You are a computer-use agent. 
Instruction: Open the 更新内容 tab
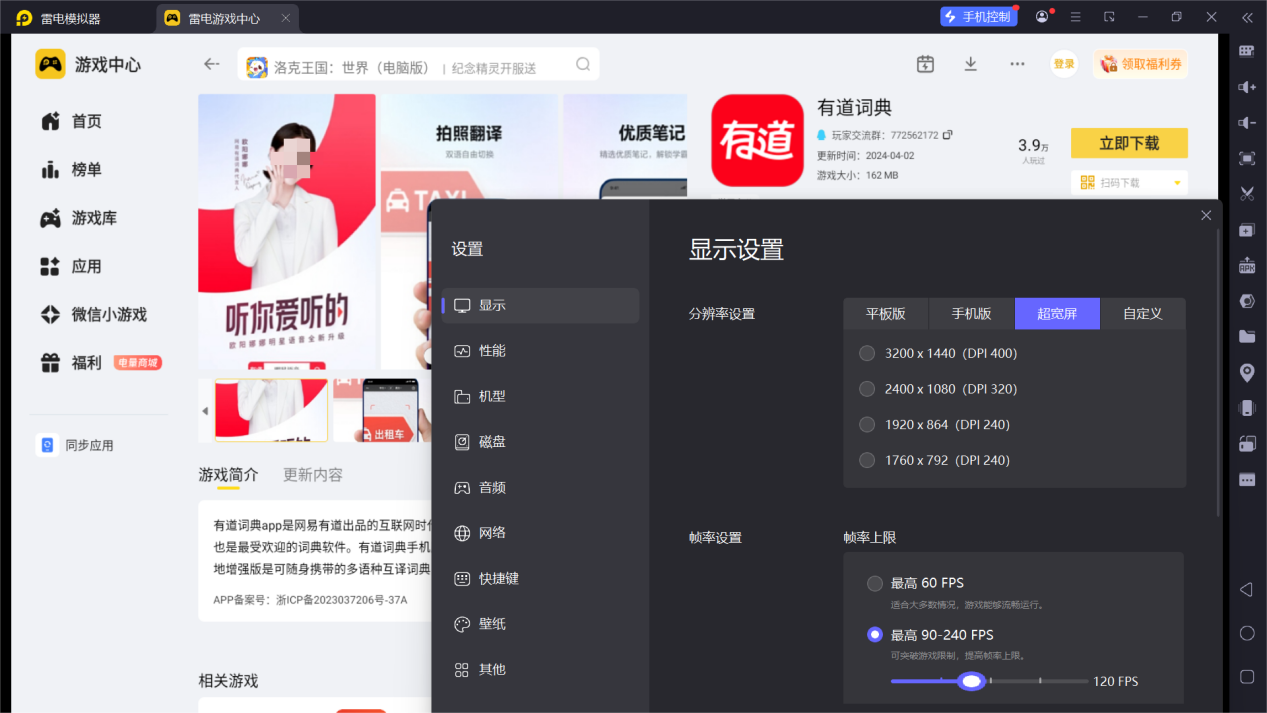coord(313,475)
